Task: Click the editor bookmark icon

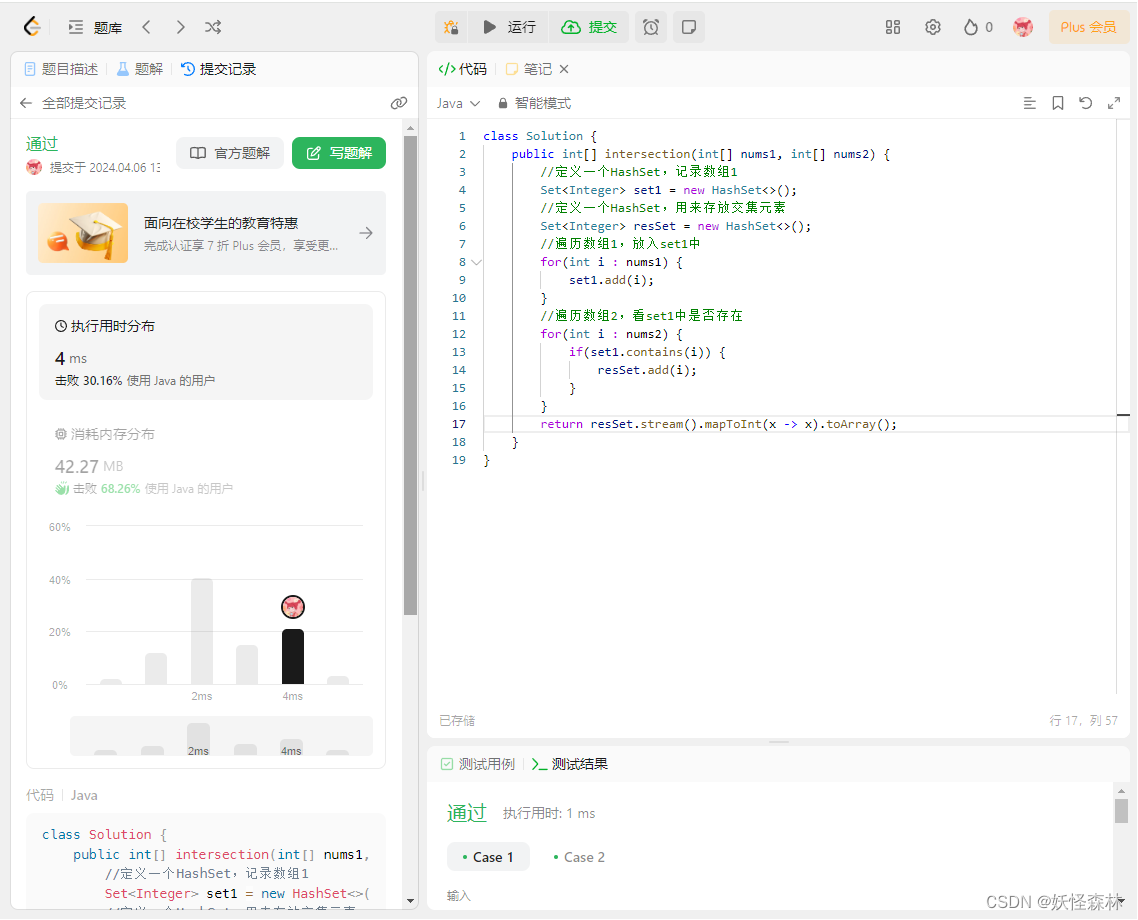Action: 1057,104
